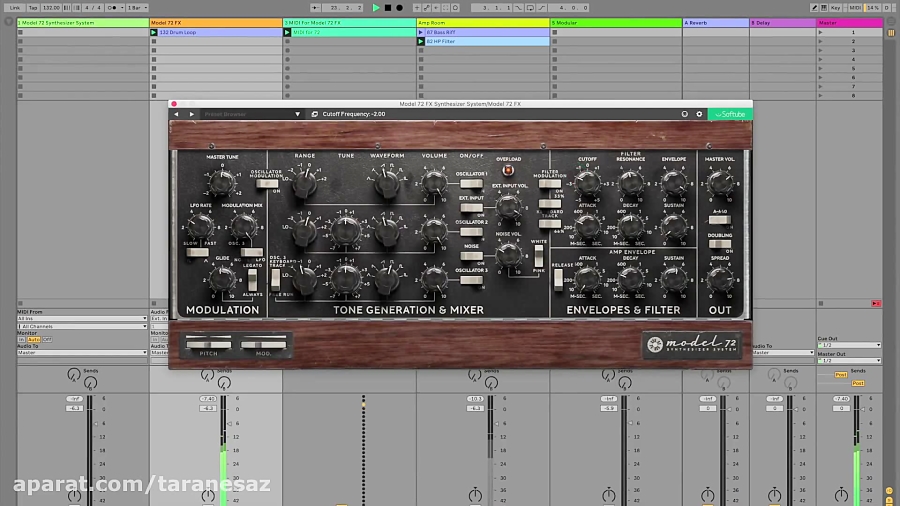Open the 1 Bar quantization dropdown
The width and height of the screenshot is (900, 506).
(137, 8)
